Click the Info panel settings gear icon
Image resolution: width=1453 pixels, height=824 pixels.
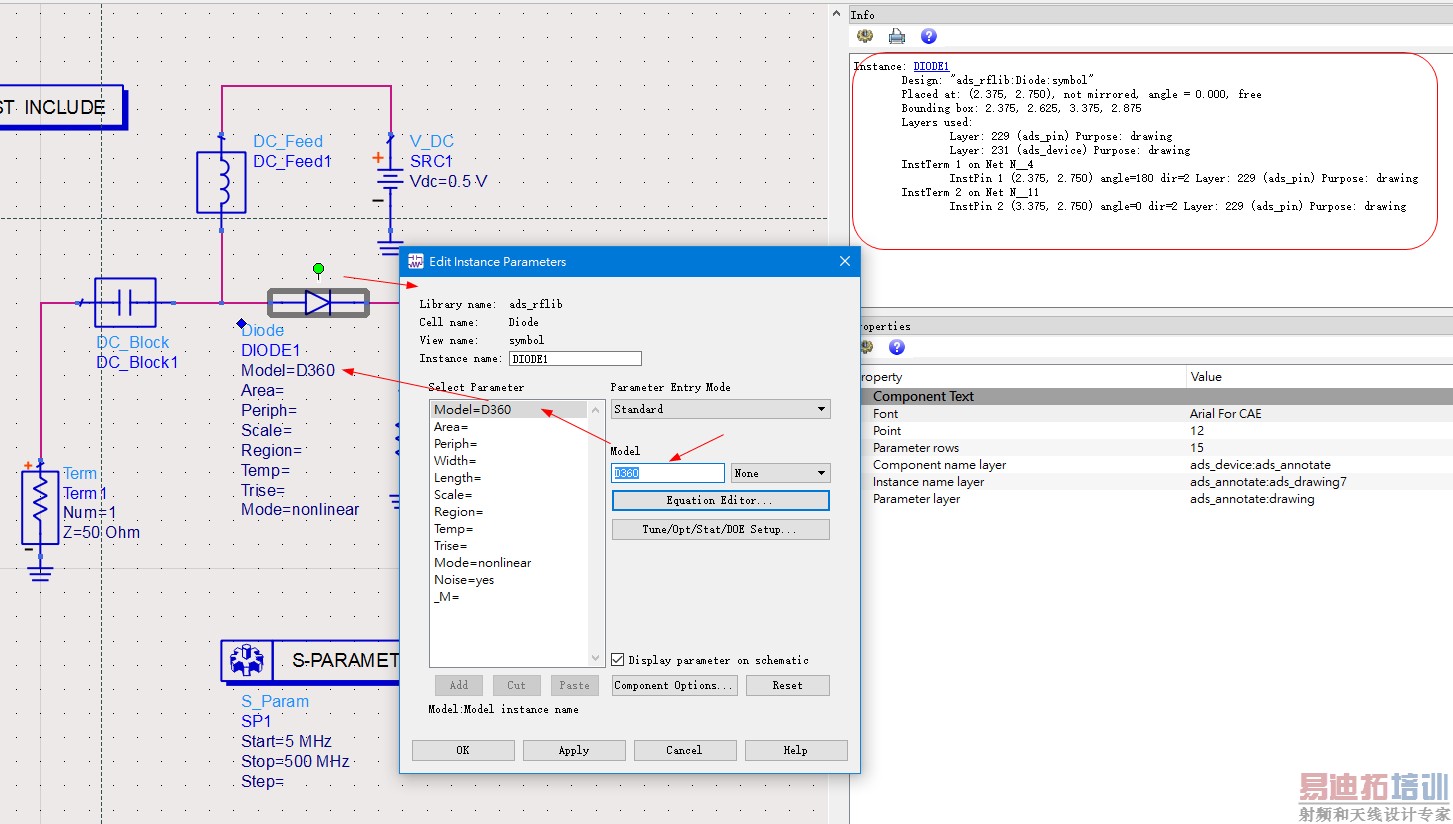click(x=865, y=36)
